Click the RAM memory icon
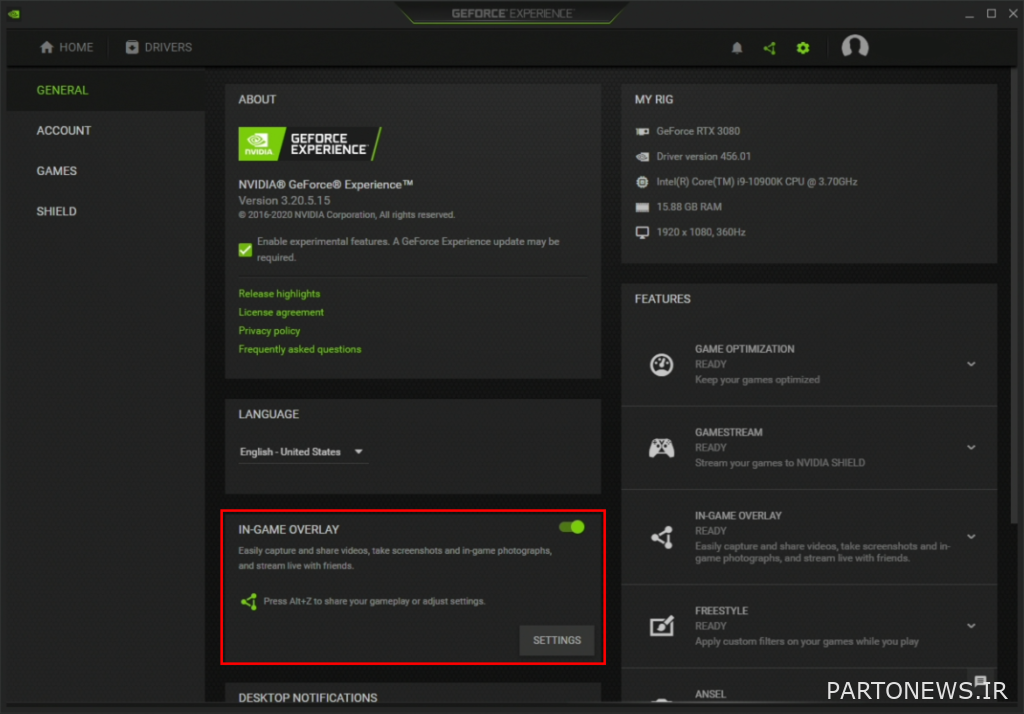1024x714 pixels. (643, 207)
